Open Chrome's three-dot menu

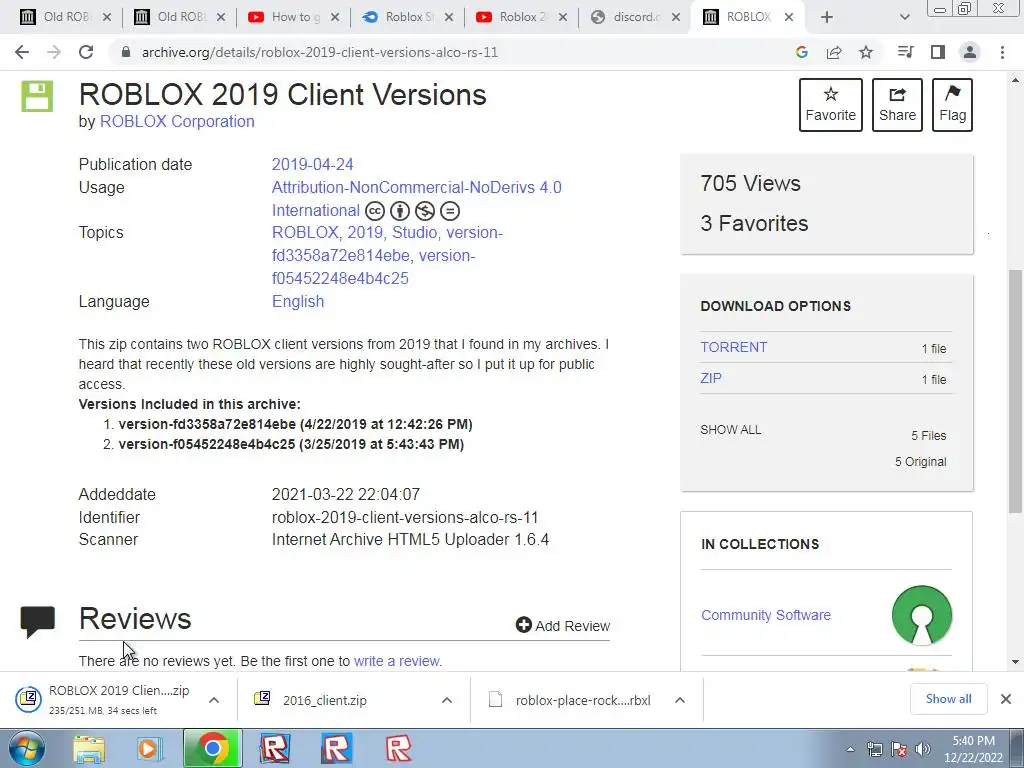pyautogui.click(x=1002, y=52)
